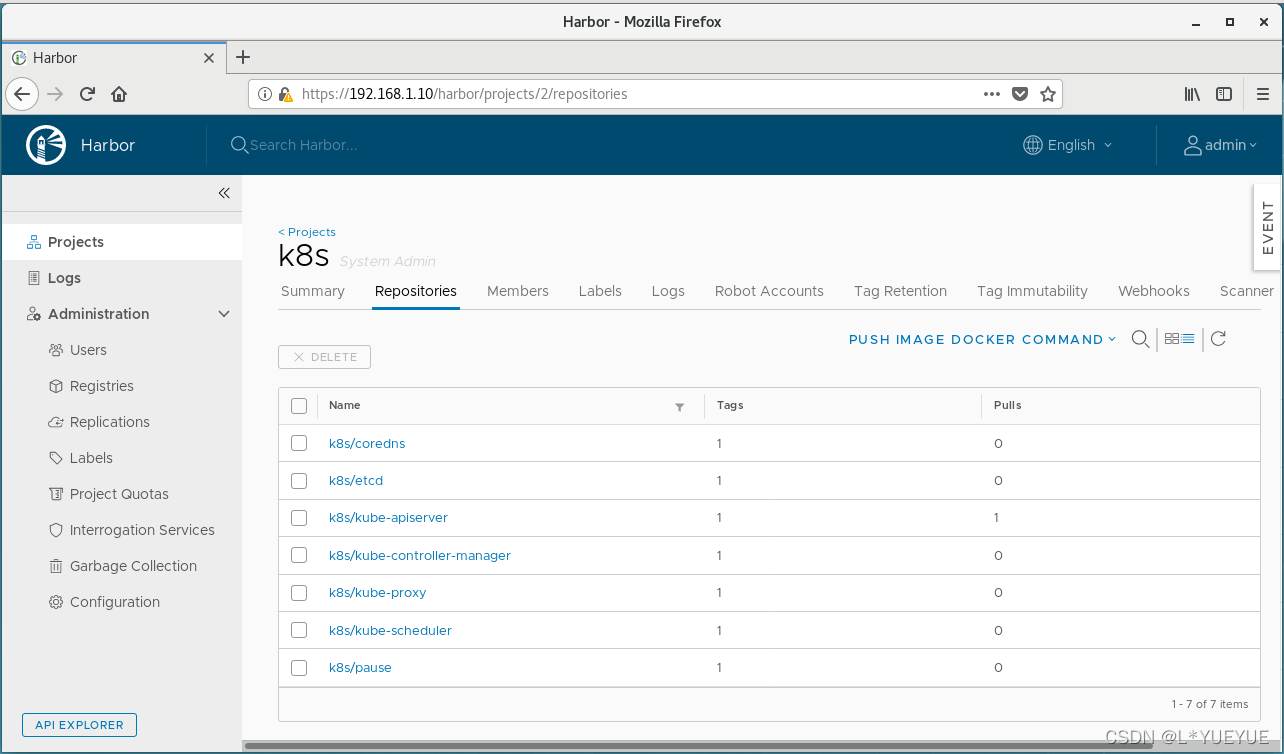Screen dimensions: 1284x754
Task: Switch to the Webhooks tab
Action: (1154, 291)
